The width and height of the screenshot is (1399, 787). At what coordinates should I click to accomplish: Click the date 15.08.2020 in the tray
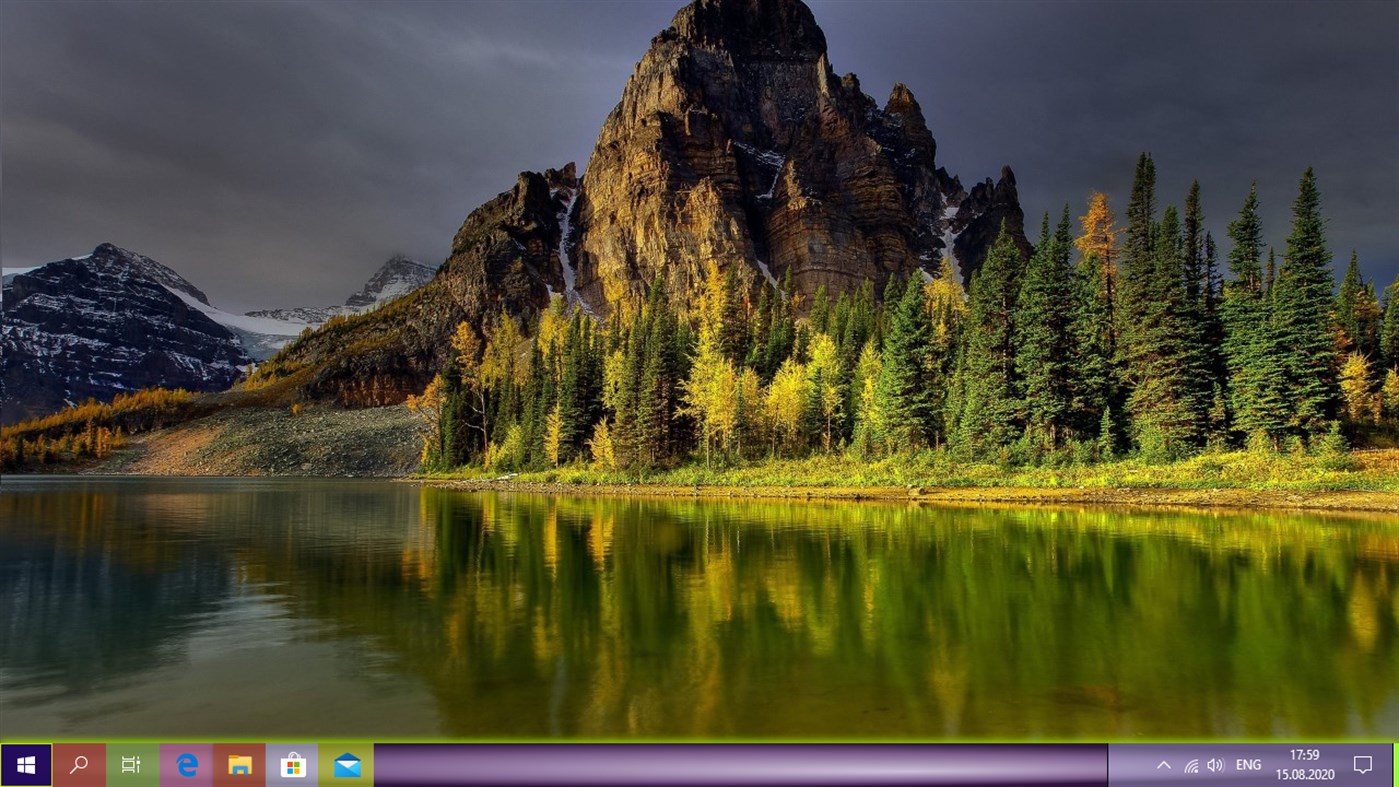pyautogui.click(x=1303, y=774)
